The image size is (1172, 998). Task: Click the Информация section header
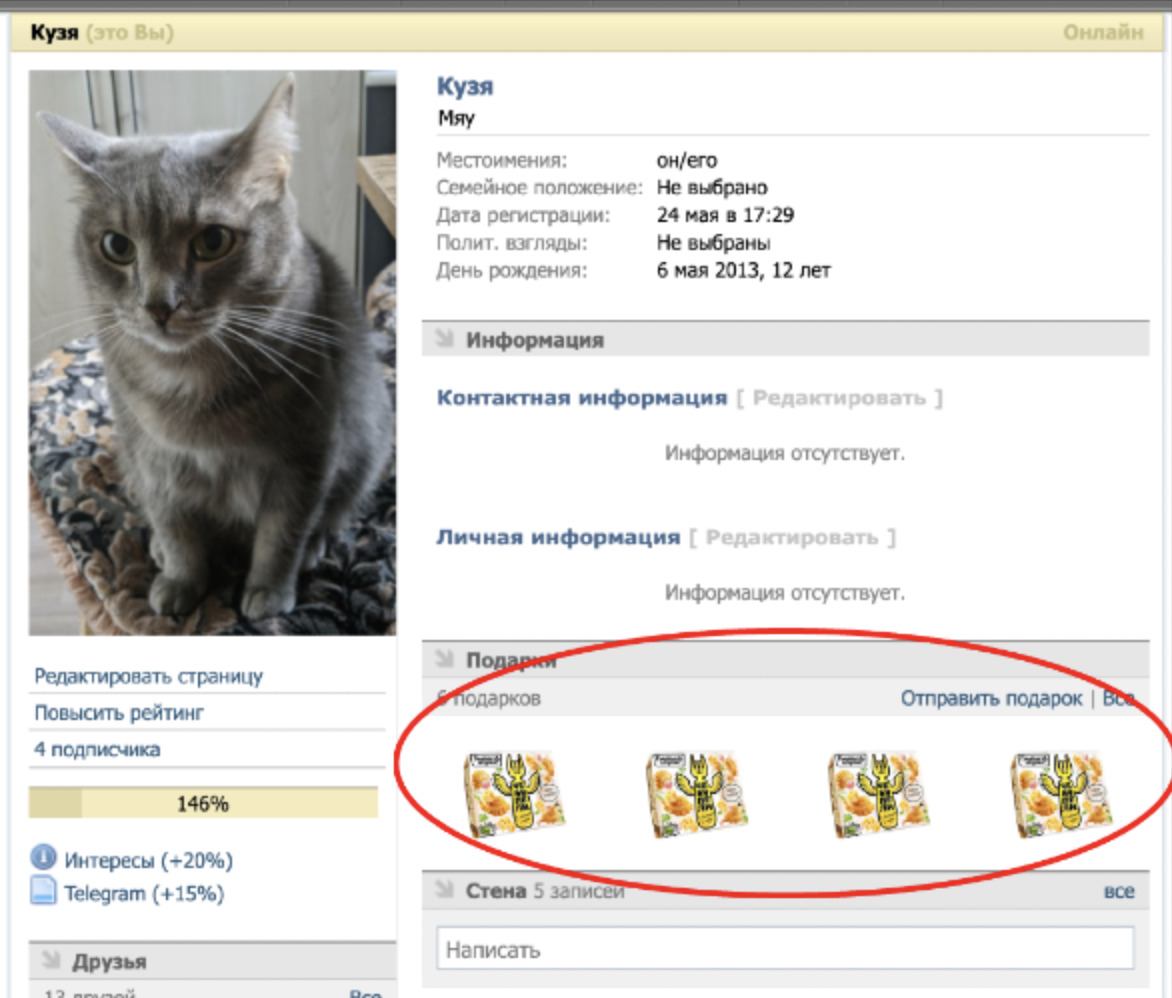click(x=786, y=340)
